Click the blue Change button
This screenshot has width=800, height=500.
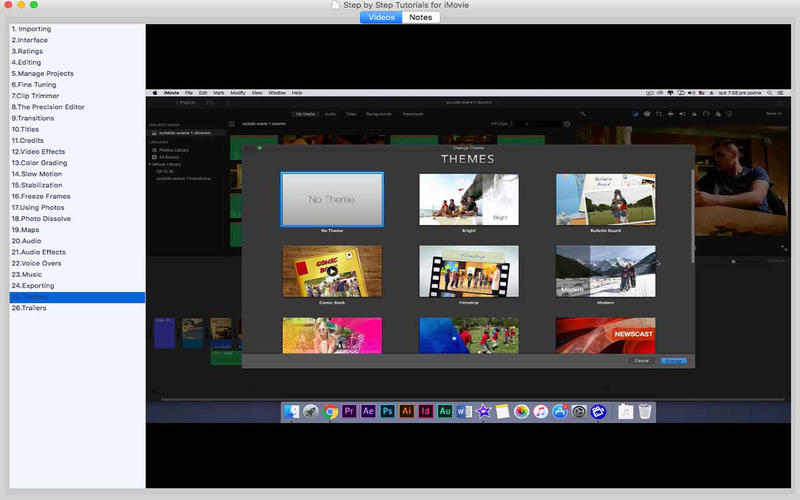pyautogui.click(x=674, y=360)
